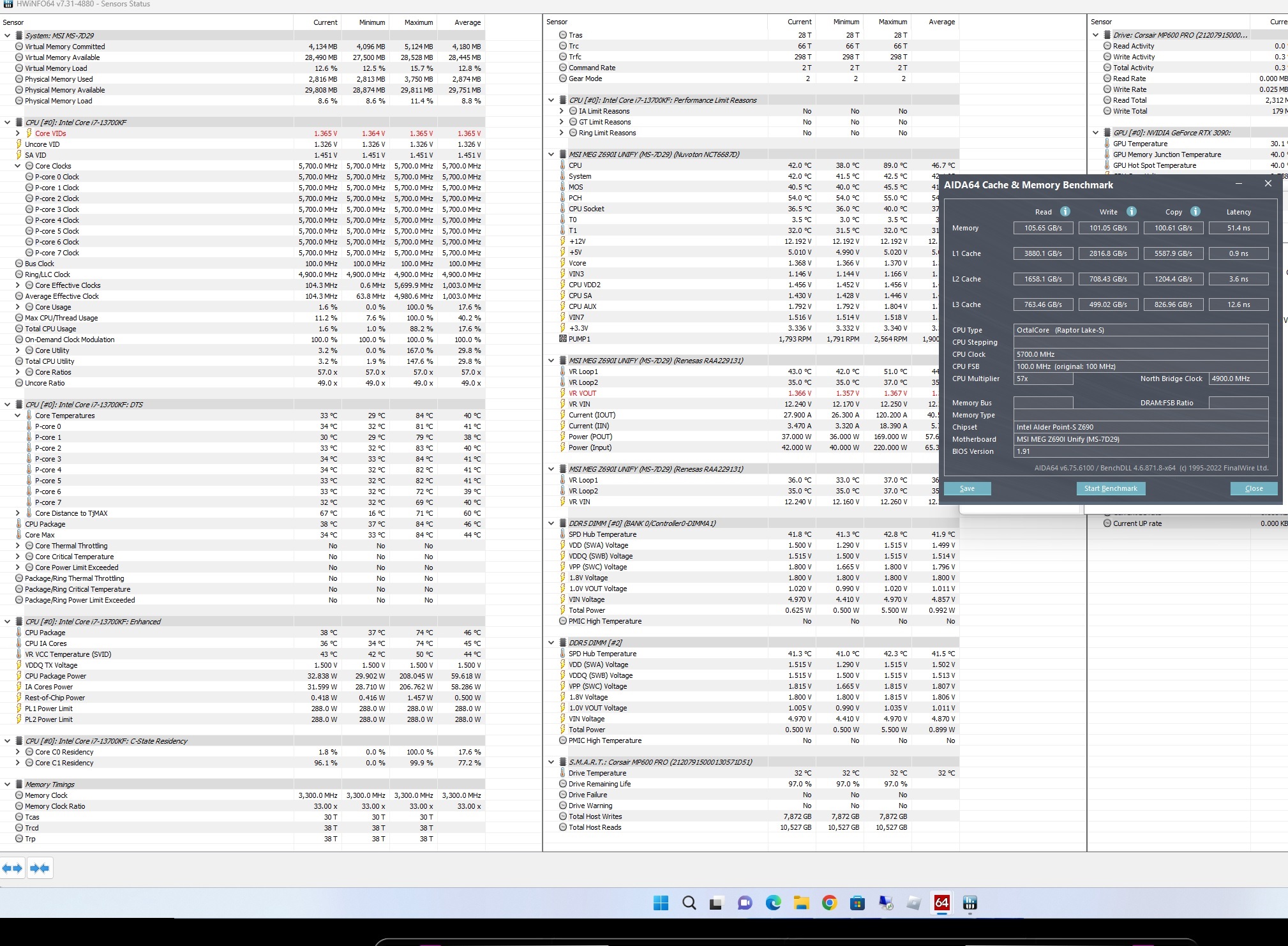
Task: Click the PUMP1 fan icon
Action: (562, 339)
